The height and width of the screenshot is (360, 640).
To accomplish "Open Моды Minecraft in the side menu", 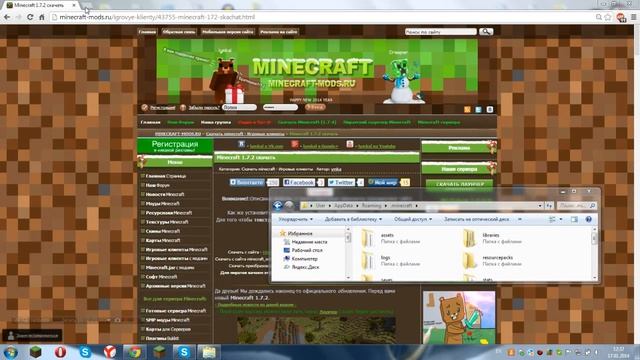I will 162,203.
